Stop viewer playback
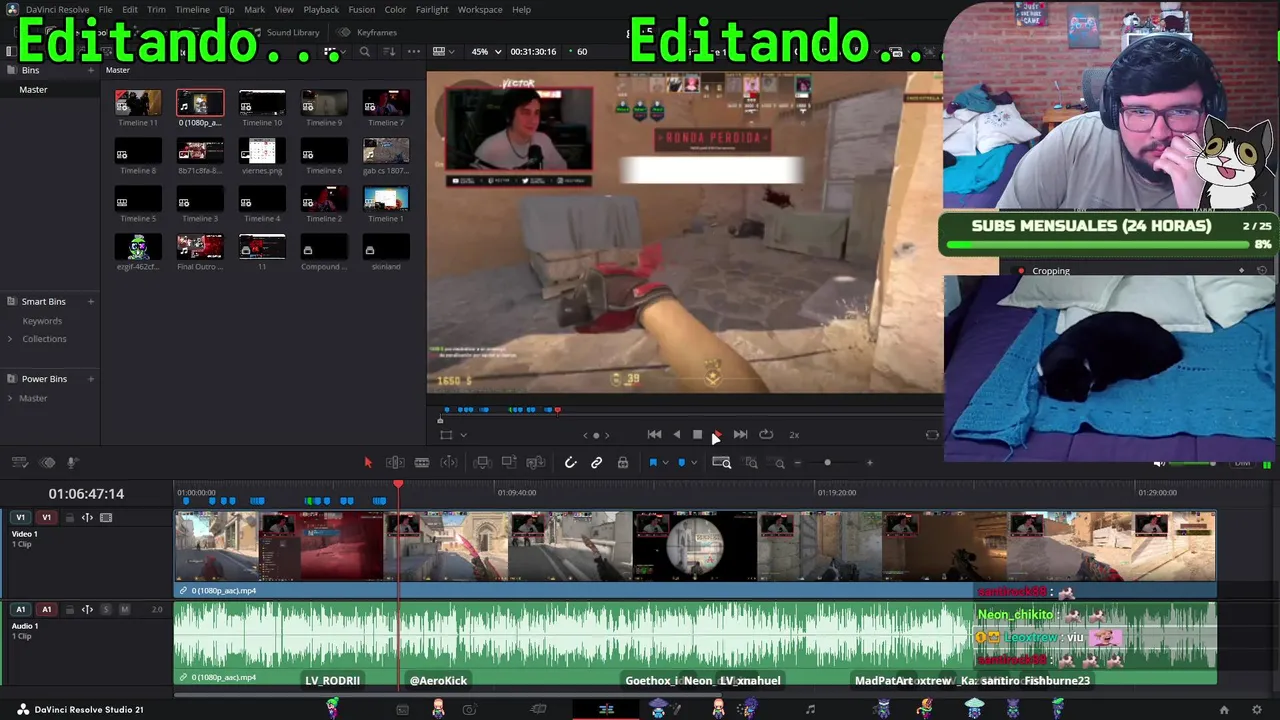Image resolution: width=1280 pixels, height=720 pixels. 697,434
